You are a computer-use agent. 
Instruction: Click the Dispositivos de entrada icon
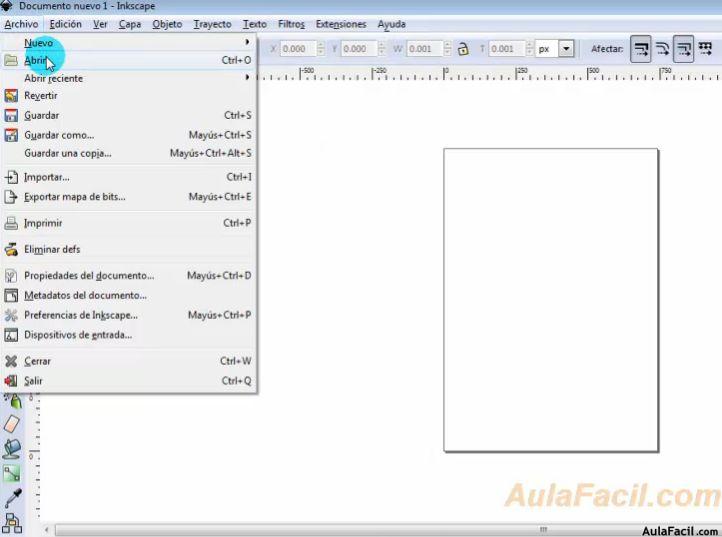click(x=11, y=335)
